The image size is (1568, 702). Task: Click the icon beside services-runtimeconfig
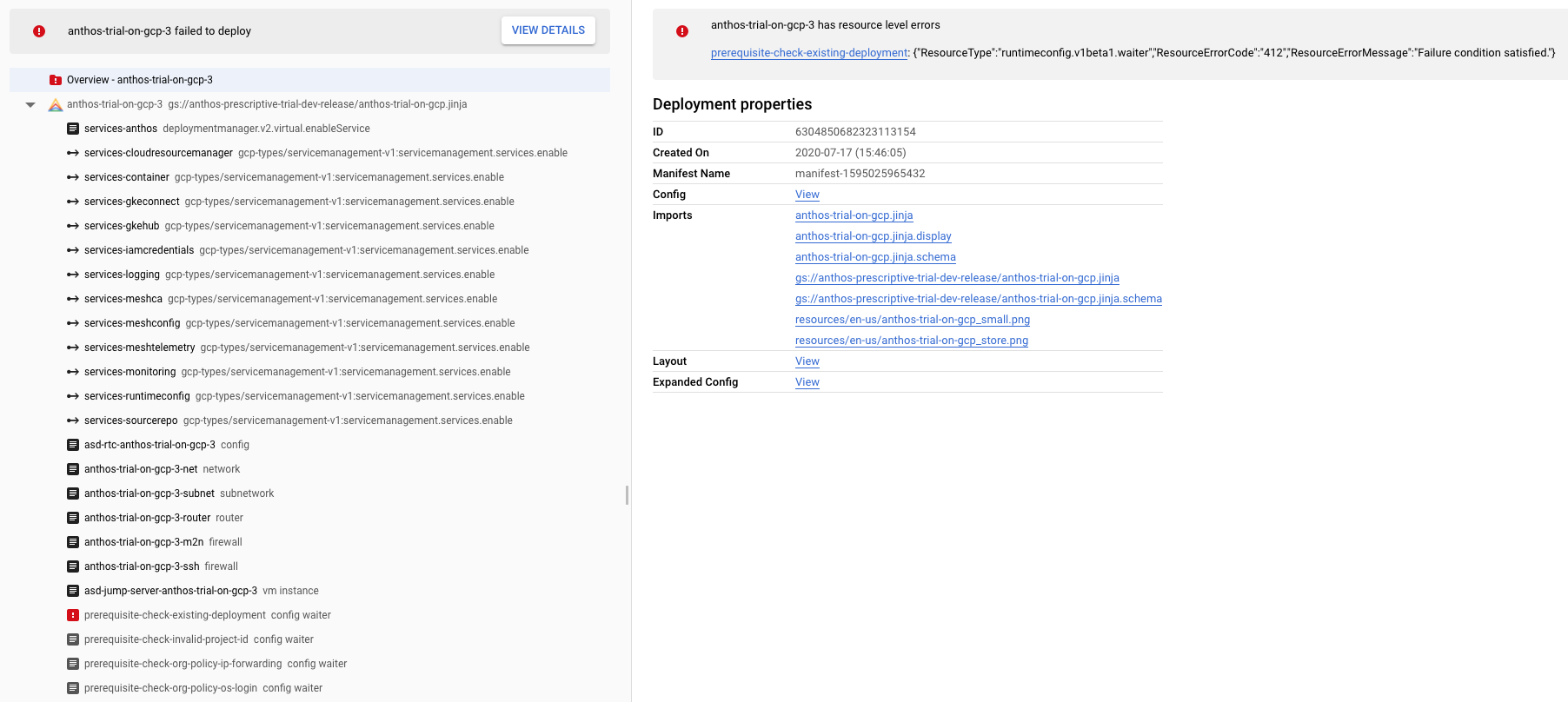point(73,396)
